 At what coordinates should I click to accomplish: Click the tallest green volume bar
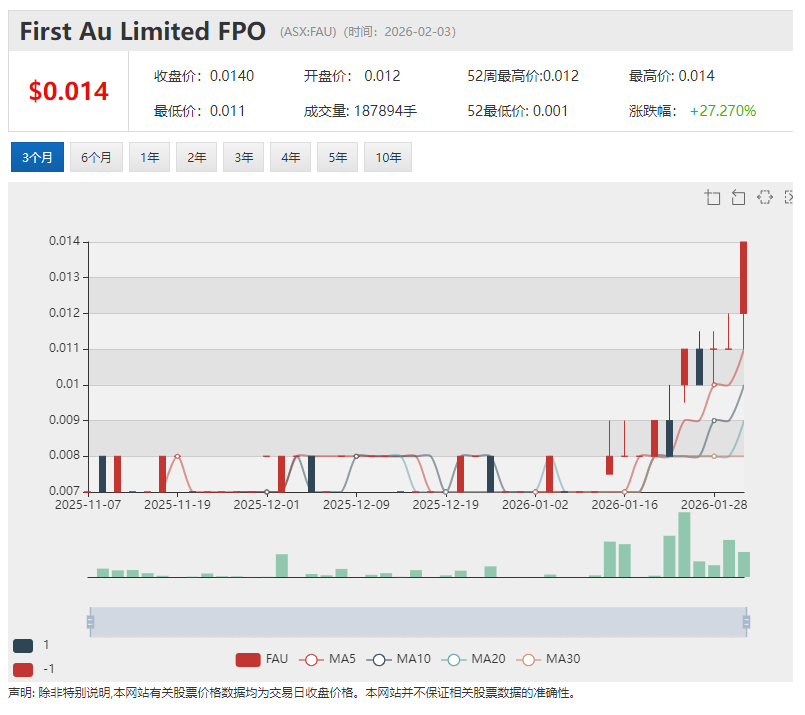point(684,545)
